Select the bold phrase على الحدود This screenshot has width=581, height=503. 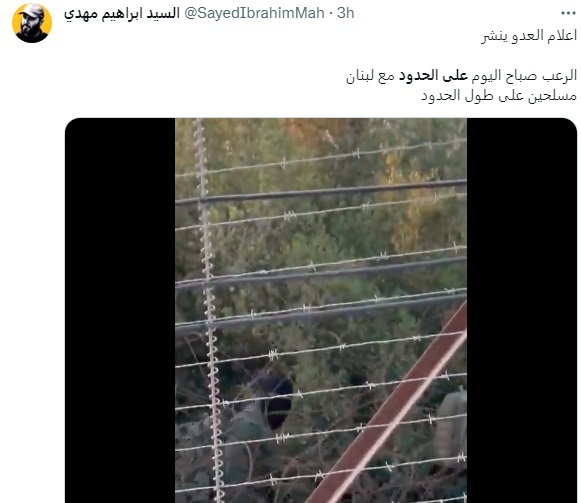(433, 76)
